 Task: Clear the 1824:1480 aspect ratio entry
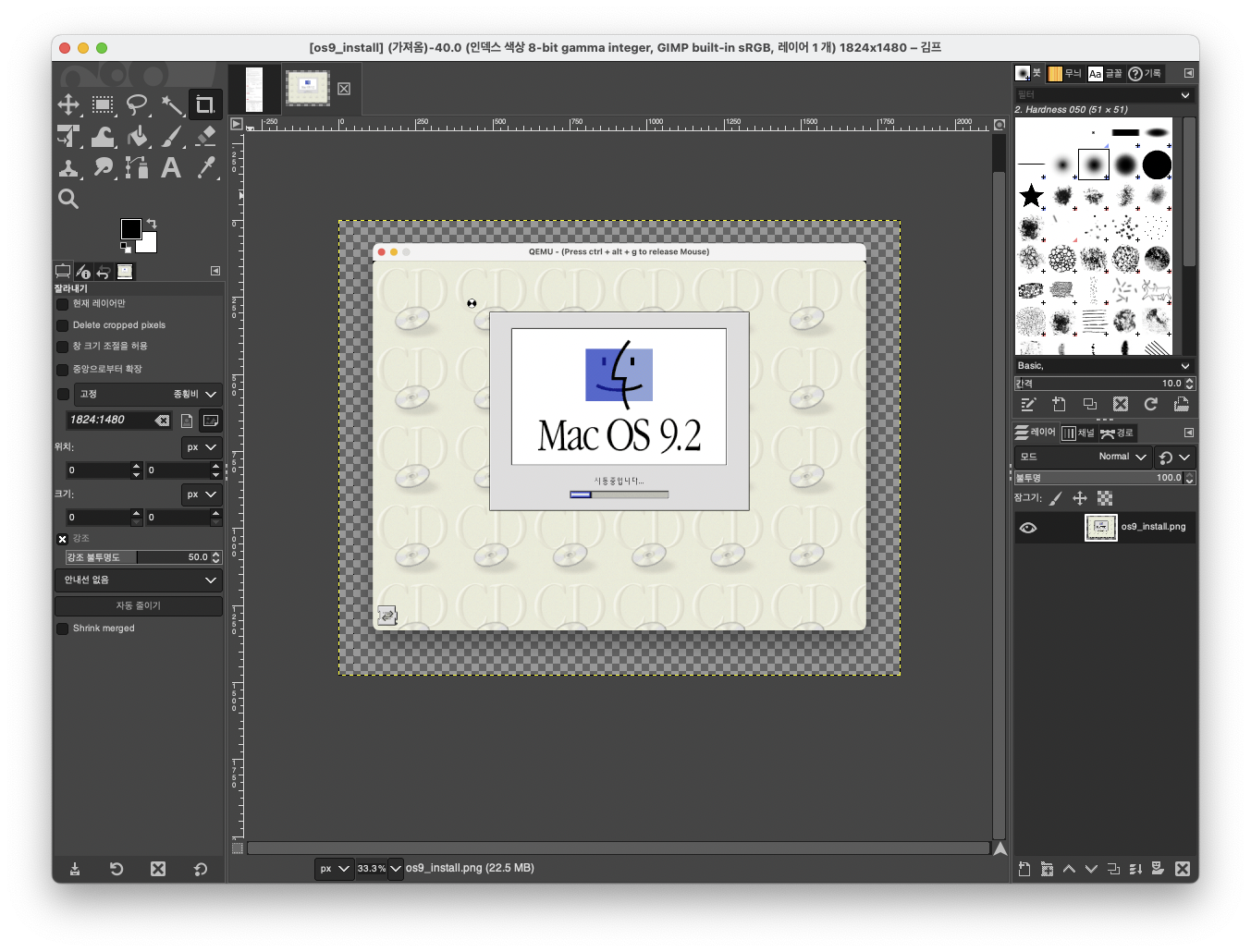[163, 421]
